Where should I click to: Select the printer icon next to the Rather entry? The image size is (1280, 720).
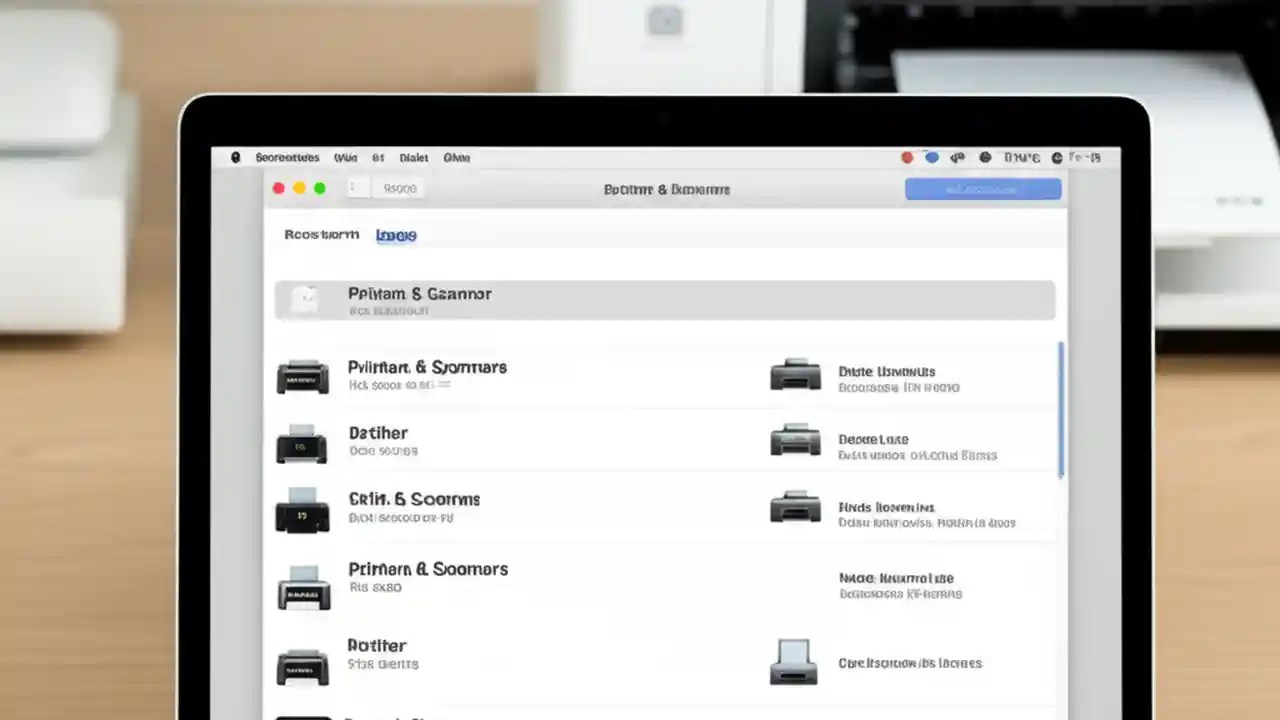point(302,667)
